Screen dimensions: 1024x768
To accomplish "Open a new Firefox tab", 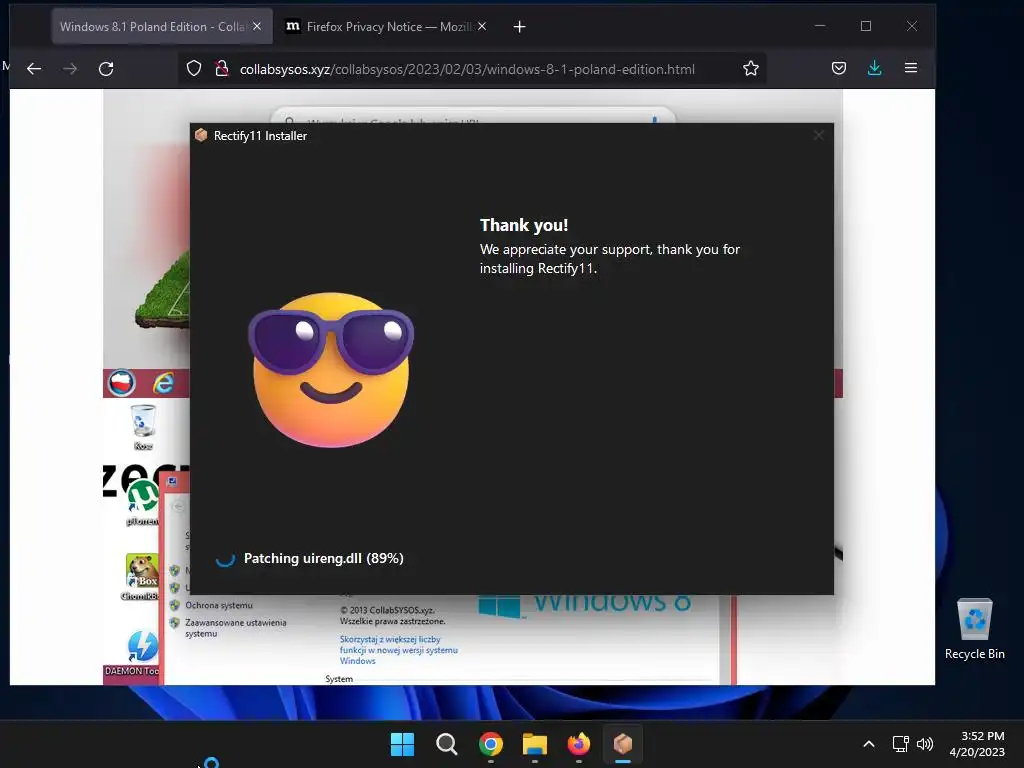I will (x=519, y=27).
